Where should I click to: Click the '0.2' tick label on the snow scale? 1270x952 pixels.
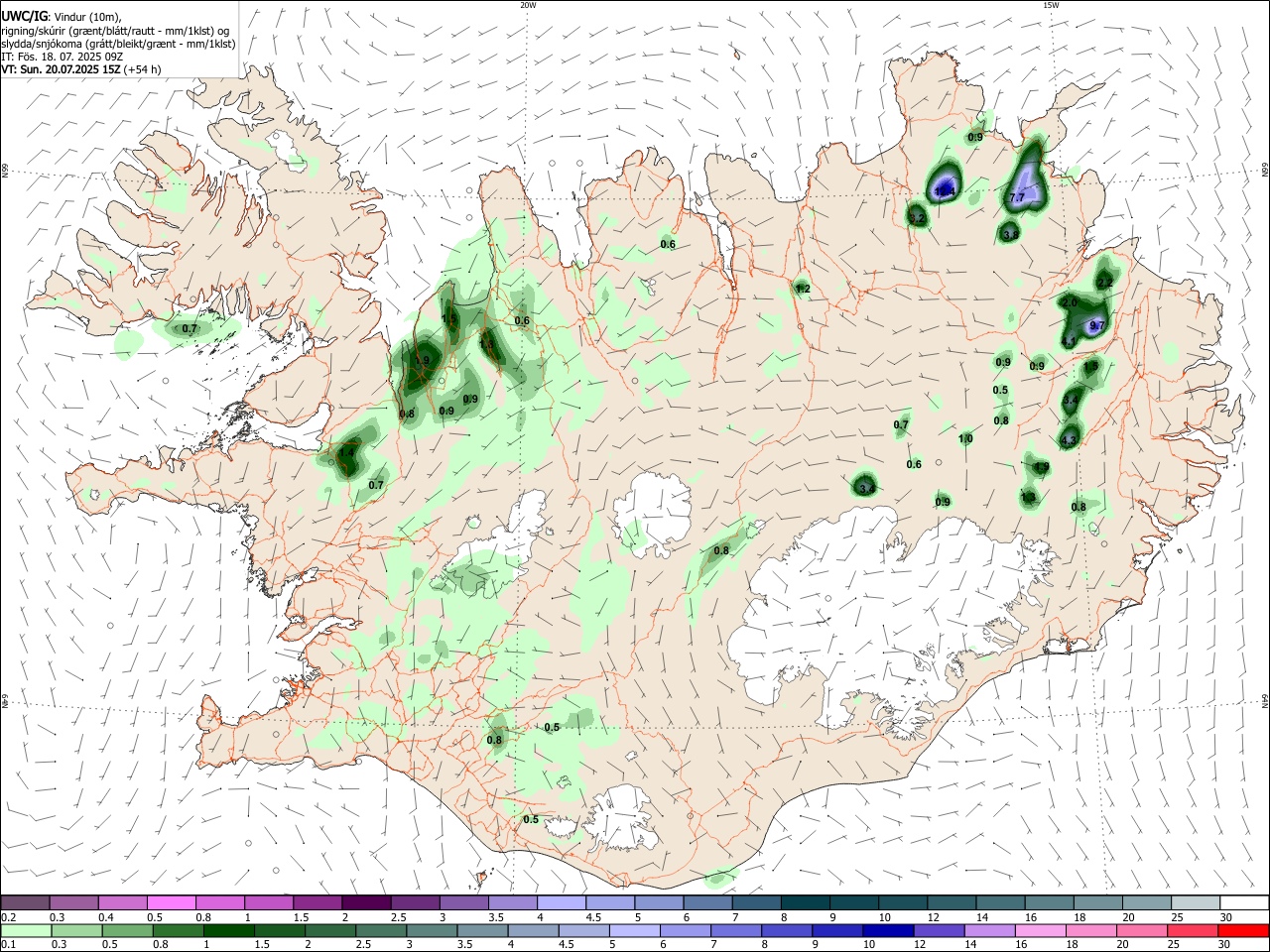point(8,917)
